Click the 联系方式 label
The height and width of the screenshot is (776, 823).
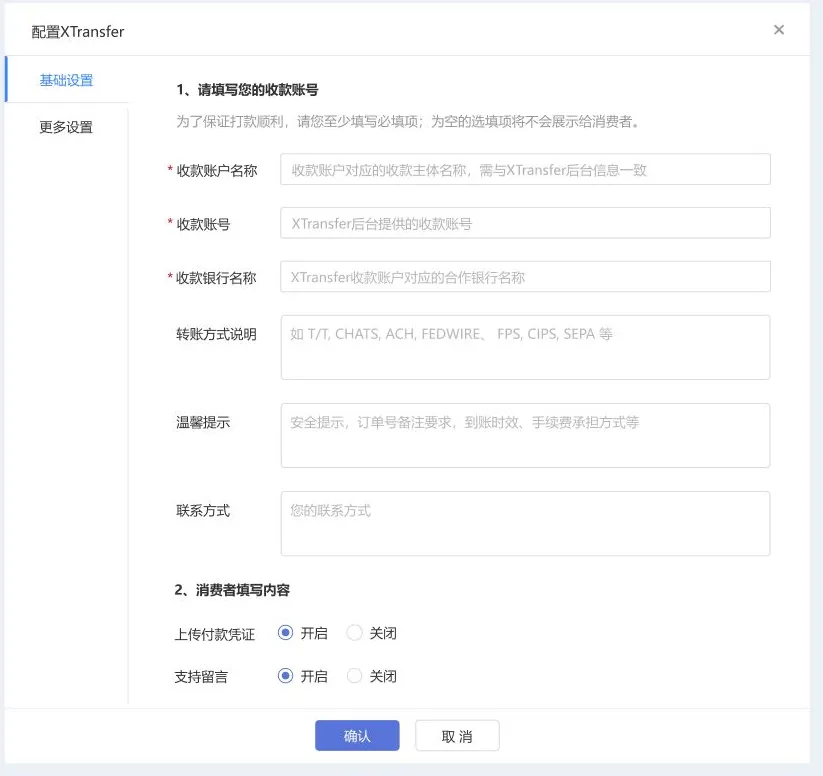tap(203, 510)
